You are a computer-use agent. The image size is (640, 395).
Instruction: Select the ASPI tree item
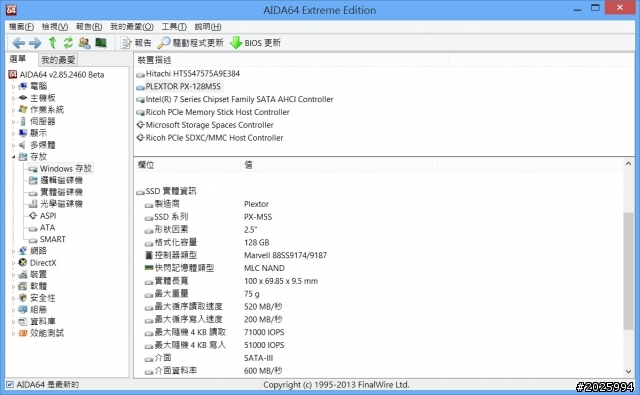point(43,216)
